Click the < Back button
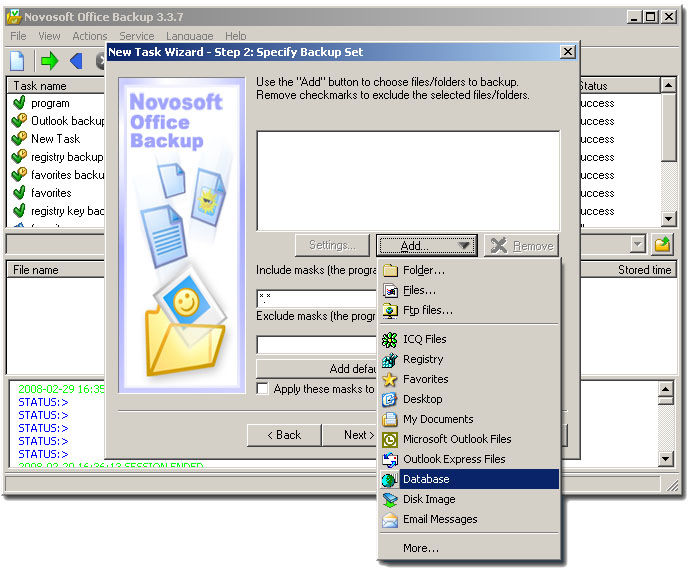The height and width of the screenshot is (573, 695). coord(284,435)
